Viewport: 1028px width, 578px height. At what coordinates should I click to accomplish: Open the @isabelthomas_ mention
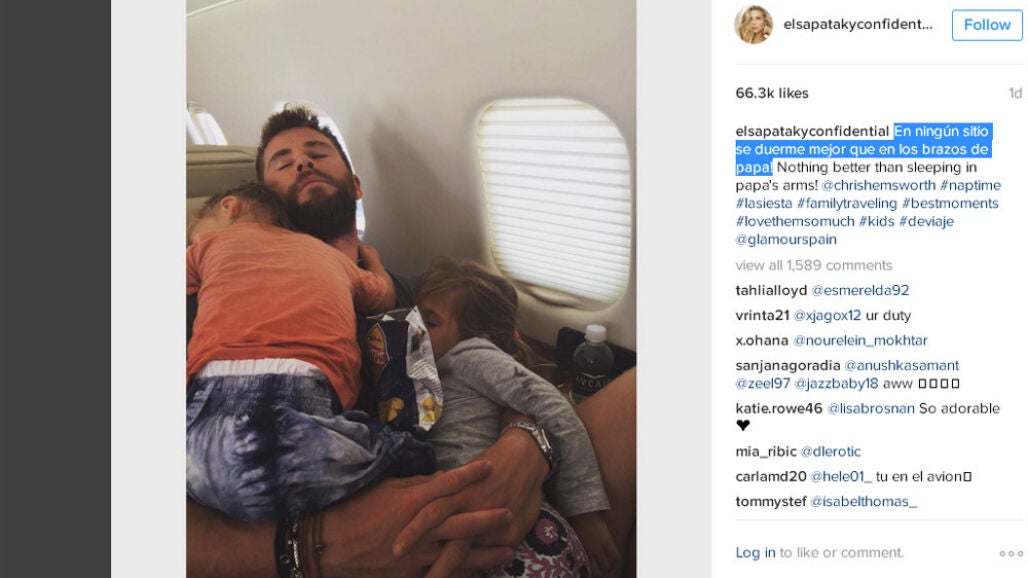click(863, 501)
